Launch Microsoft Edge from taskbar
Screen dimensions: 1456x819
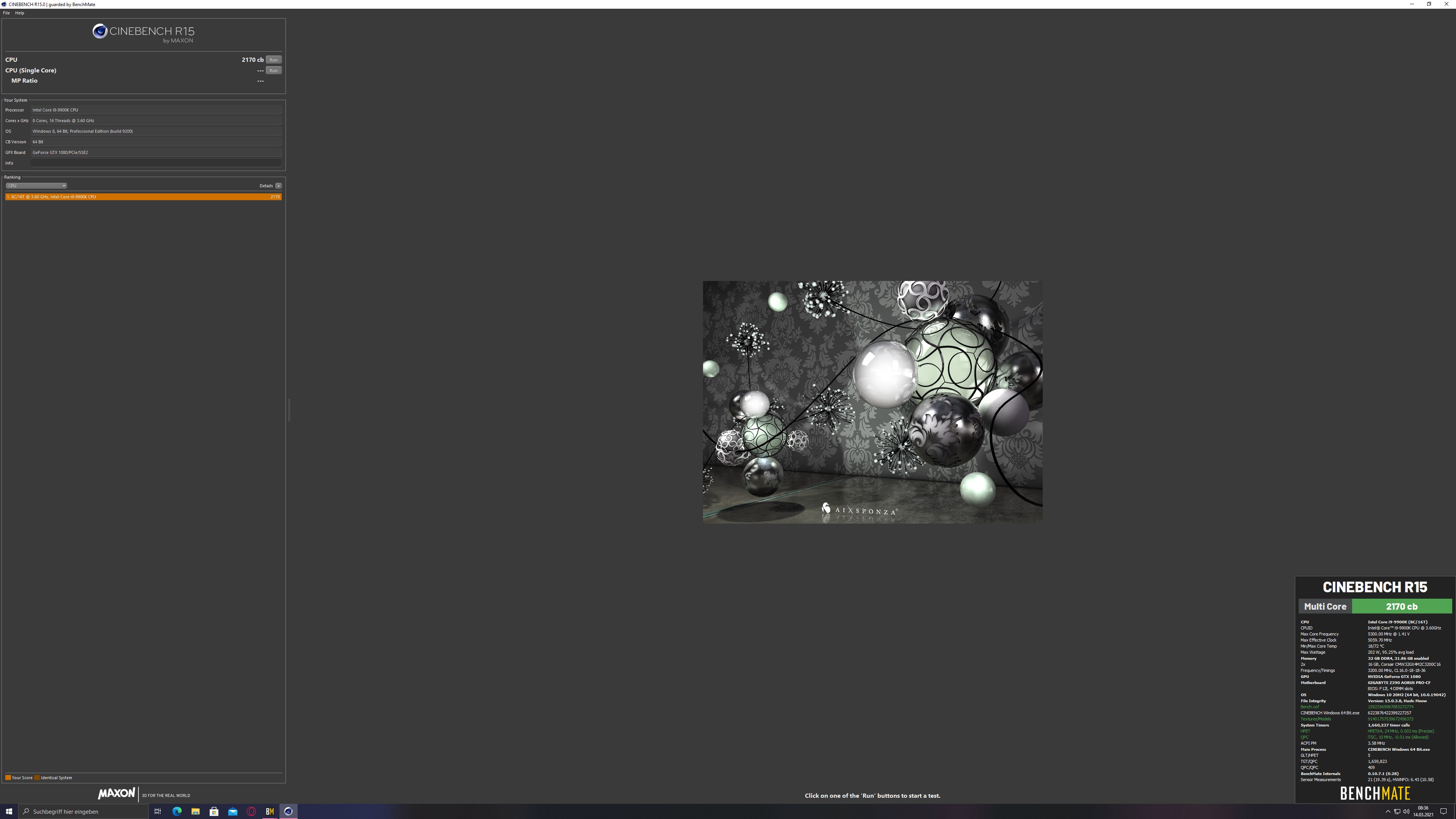176,811
